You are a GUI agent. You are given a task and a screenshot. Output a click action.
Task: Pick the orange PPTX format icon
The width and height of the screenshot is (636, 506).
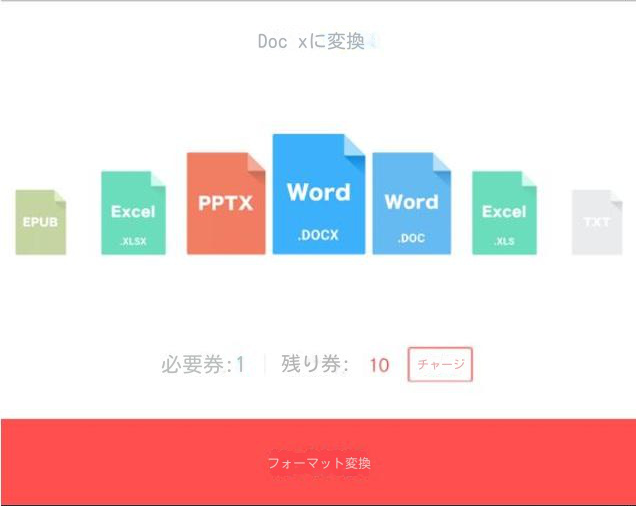[226, 204]
